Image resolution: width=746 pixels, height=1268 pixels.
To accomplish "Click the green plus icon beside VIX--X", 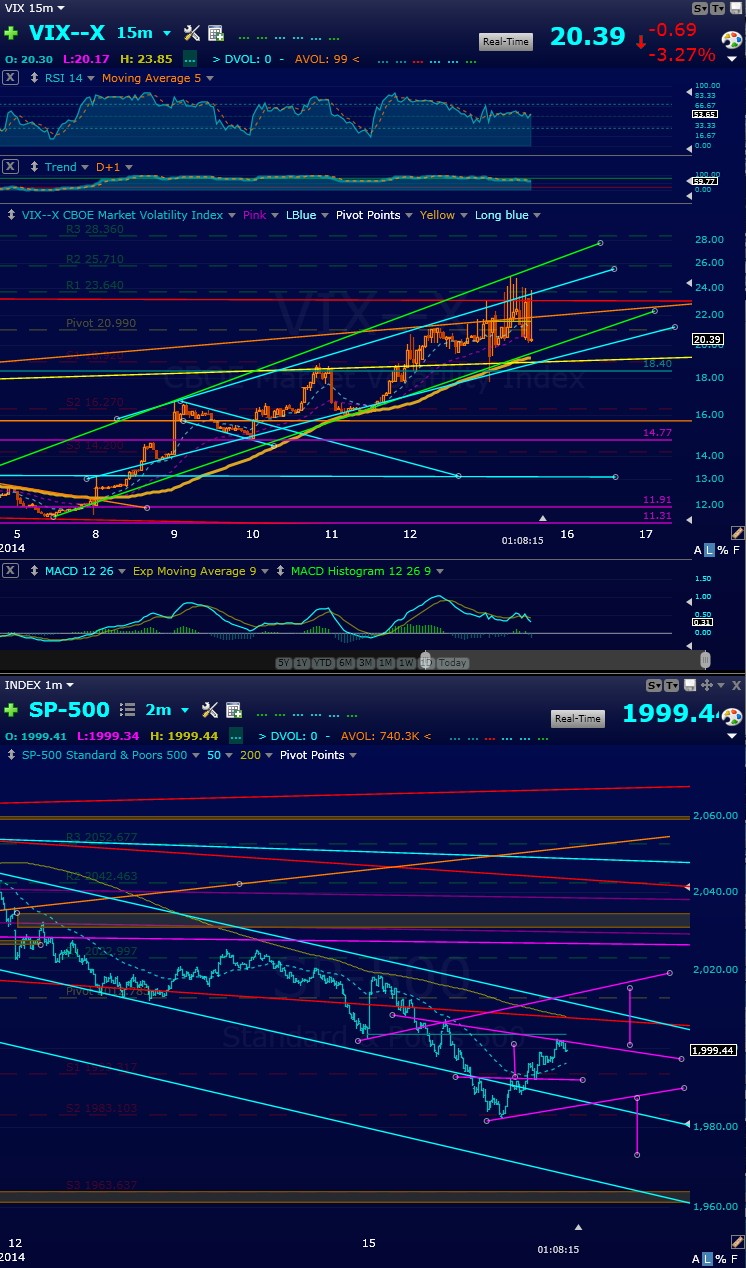I will point(11,34).
